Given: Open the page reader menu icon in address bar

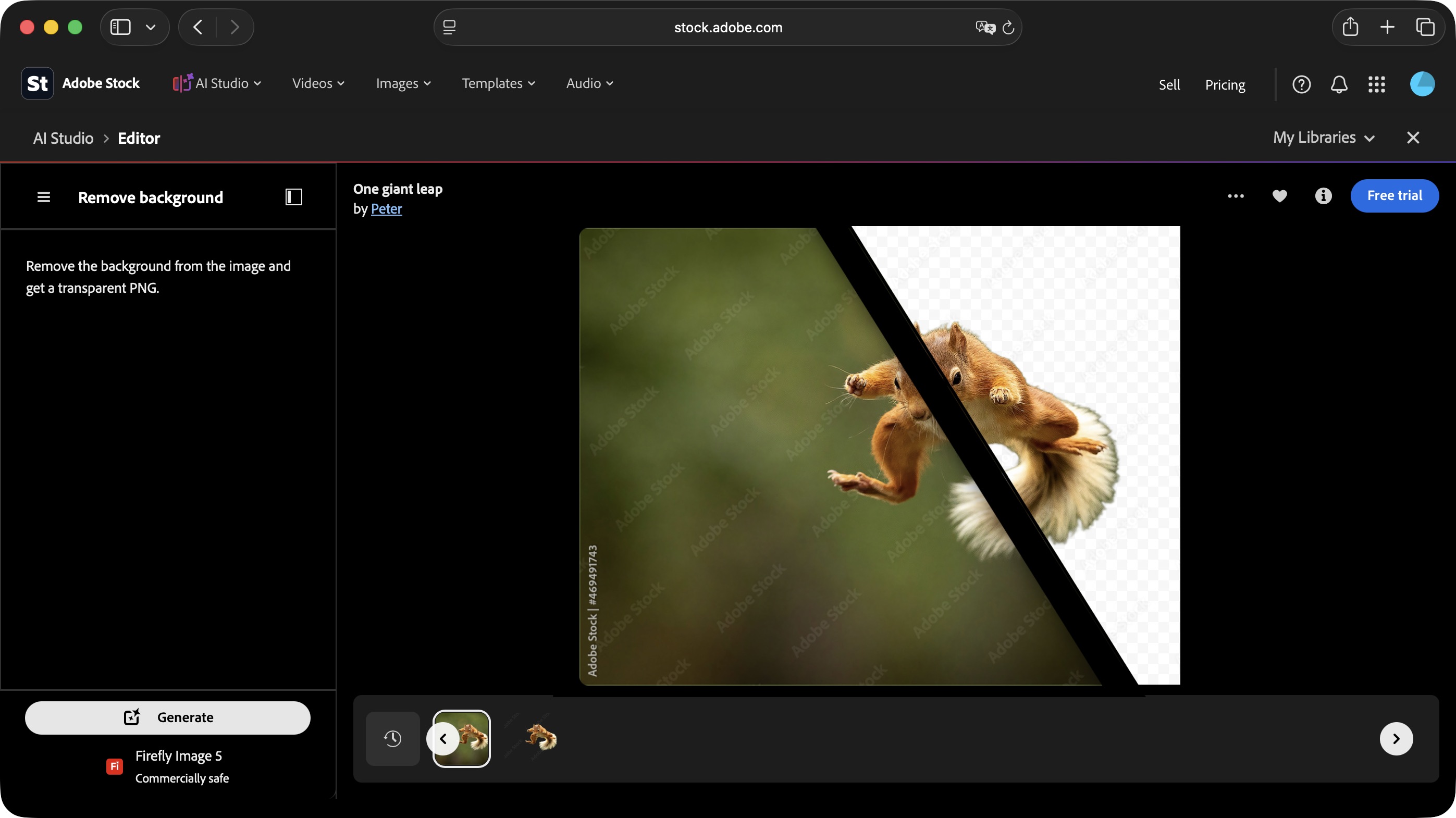Looking at the screenshot, I should 449,27.
